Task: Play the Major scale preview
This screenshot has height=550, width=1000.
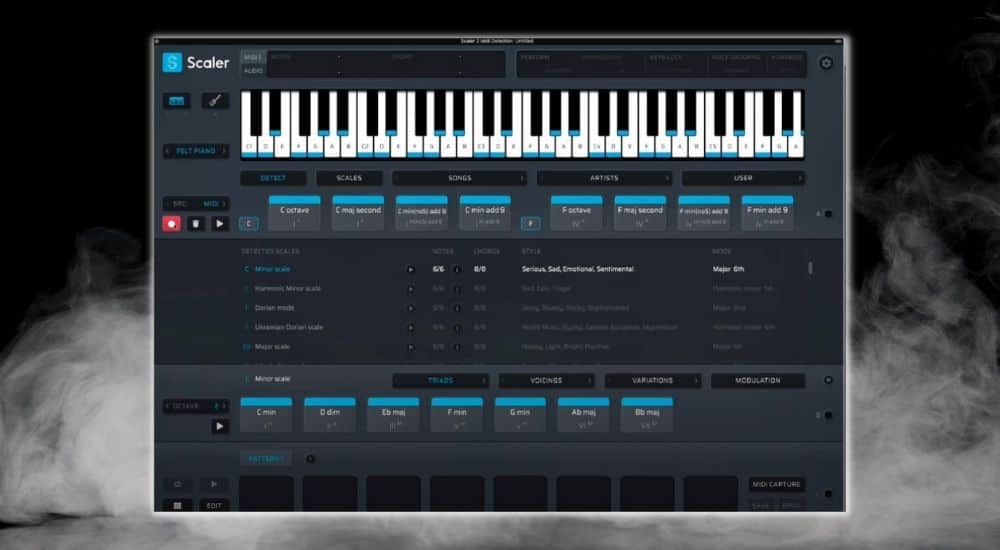Action: 411,347
